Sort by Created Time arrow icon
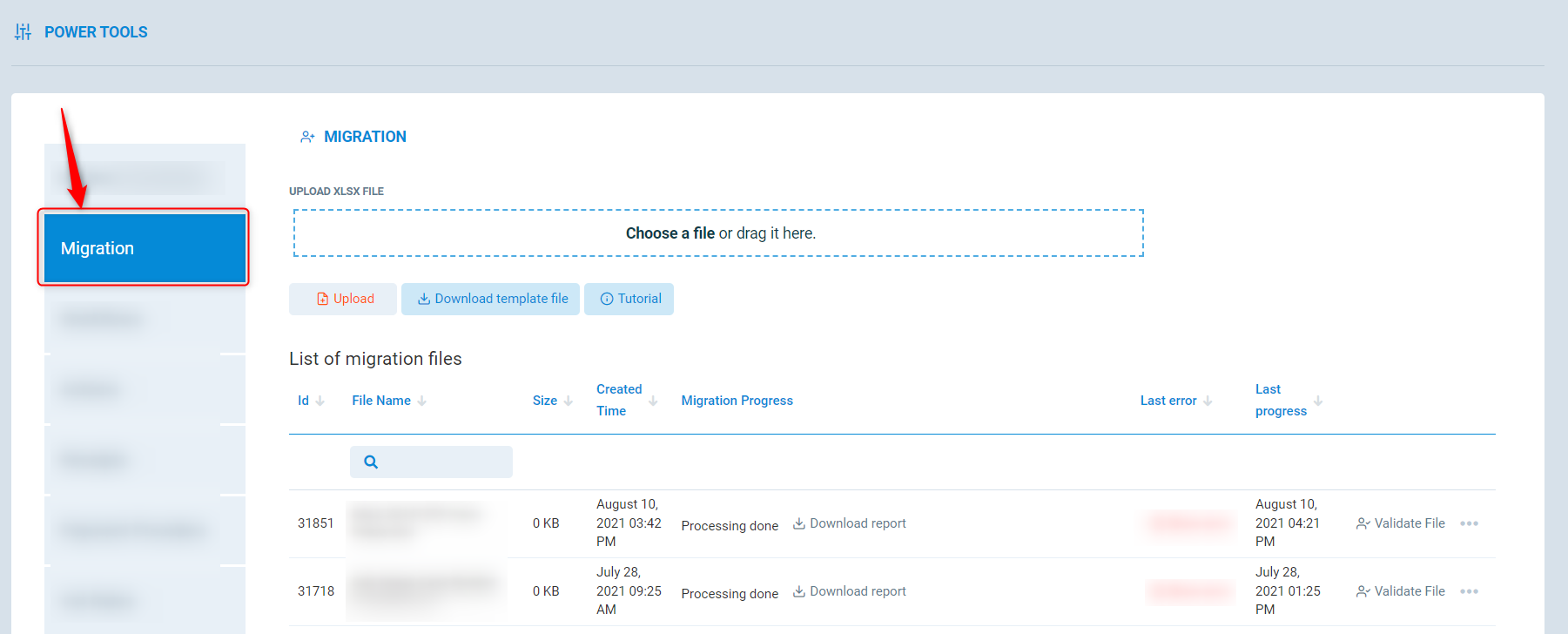Image resolution: width=1568 pixels, height=634 pixels. pyautogui.click(x=653, y=401)
